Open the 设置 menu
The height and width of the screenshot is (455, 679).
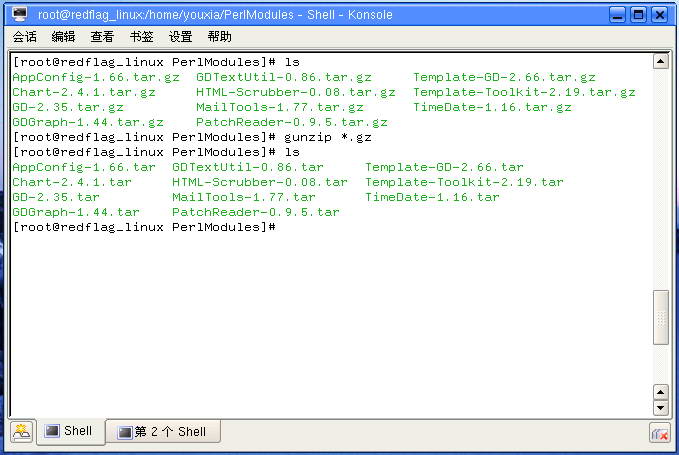pyautogui.click(x=180, y=37)
